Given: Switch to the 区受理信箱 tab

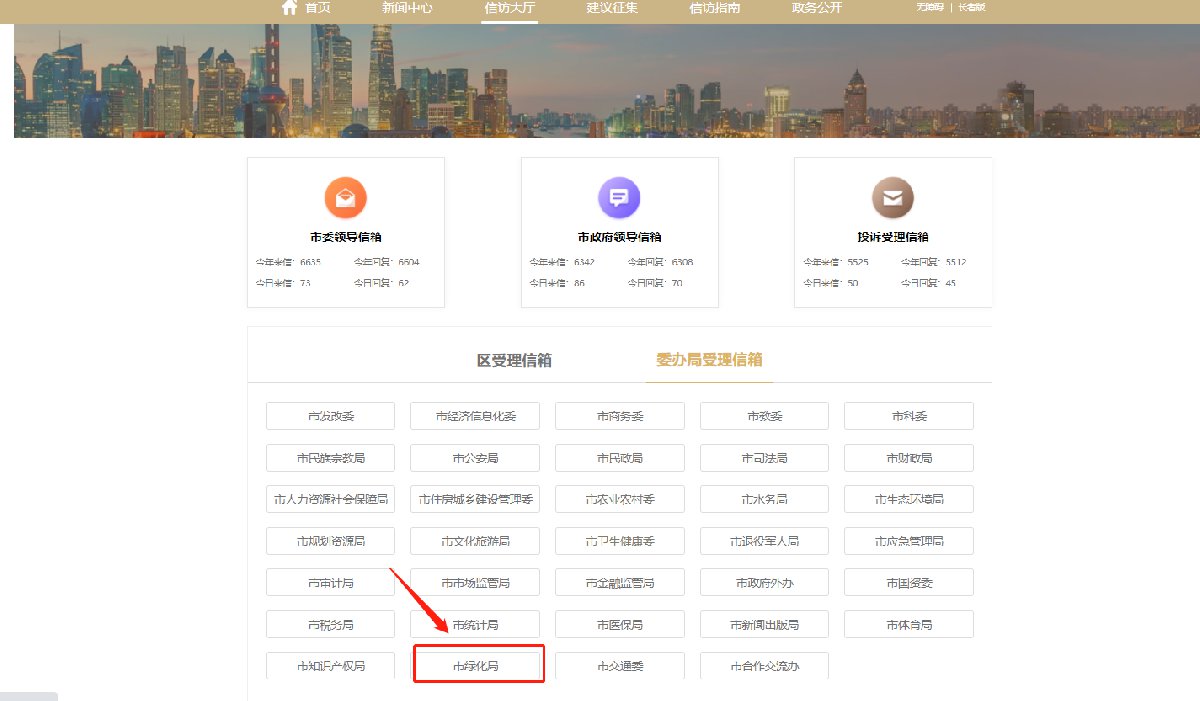Looking at the screenshot, I should pyautogui.click(x=514, y=360).
